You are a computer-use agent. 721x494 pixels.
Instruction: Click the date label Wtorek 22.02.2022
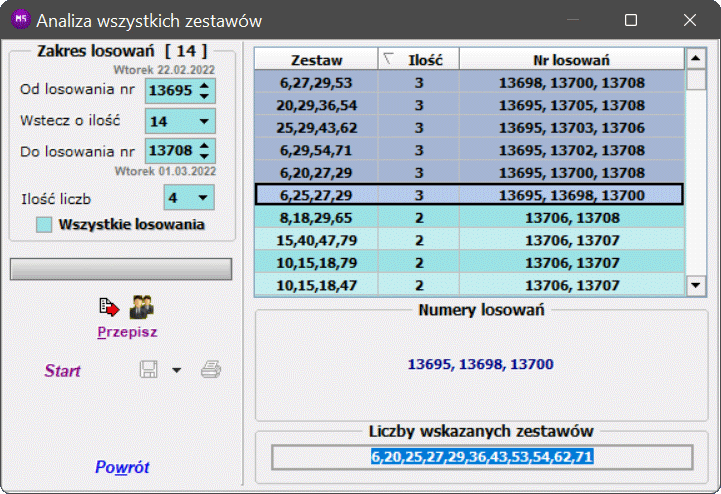pos(164,70)
